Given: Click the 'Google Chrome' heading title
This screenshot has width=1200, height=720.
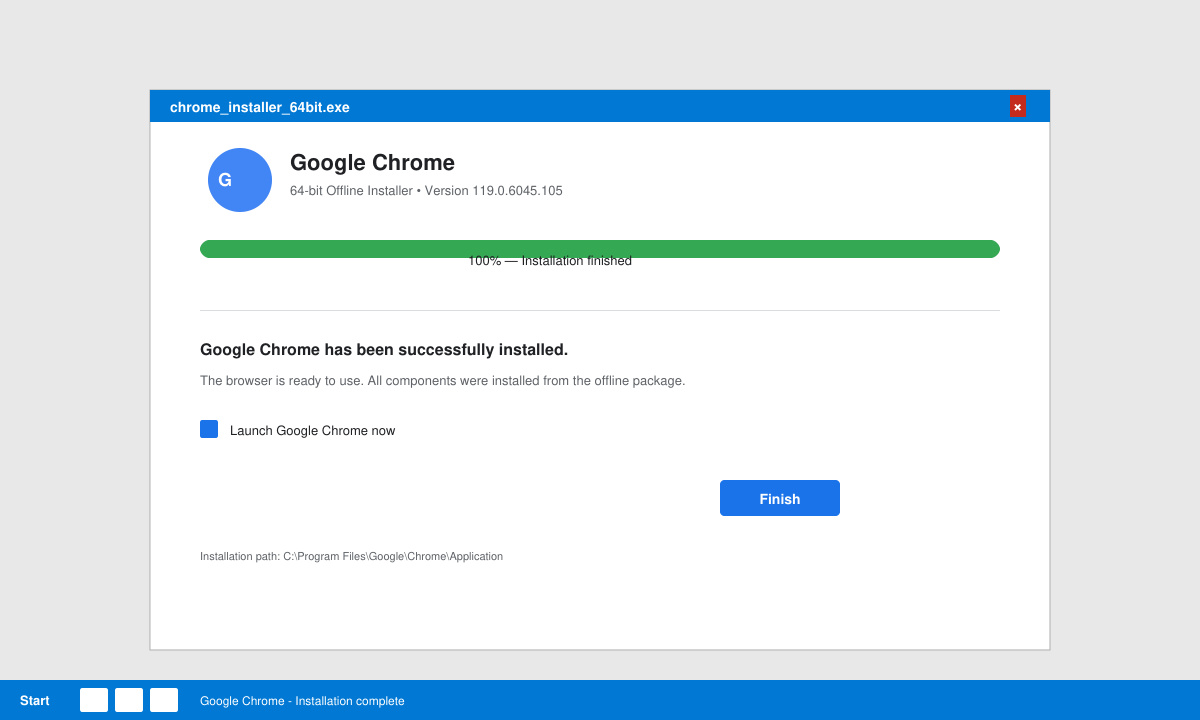Looking at the screenshot, I should coord(372,163).
